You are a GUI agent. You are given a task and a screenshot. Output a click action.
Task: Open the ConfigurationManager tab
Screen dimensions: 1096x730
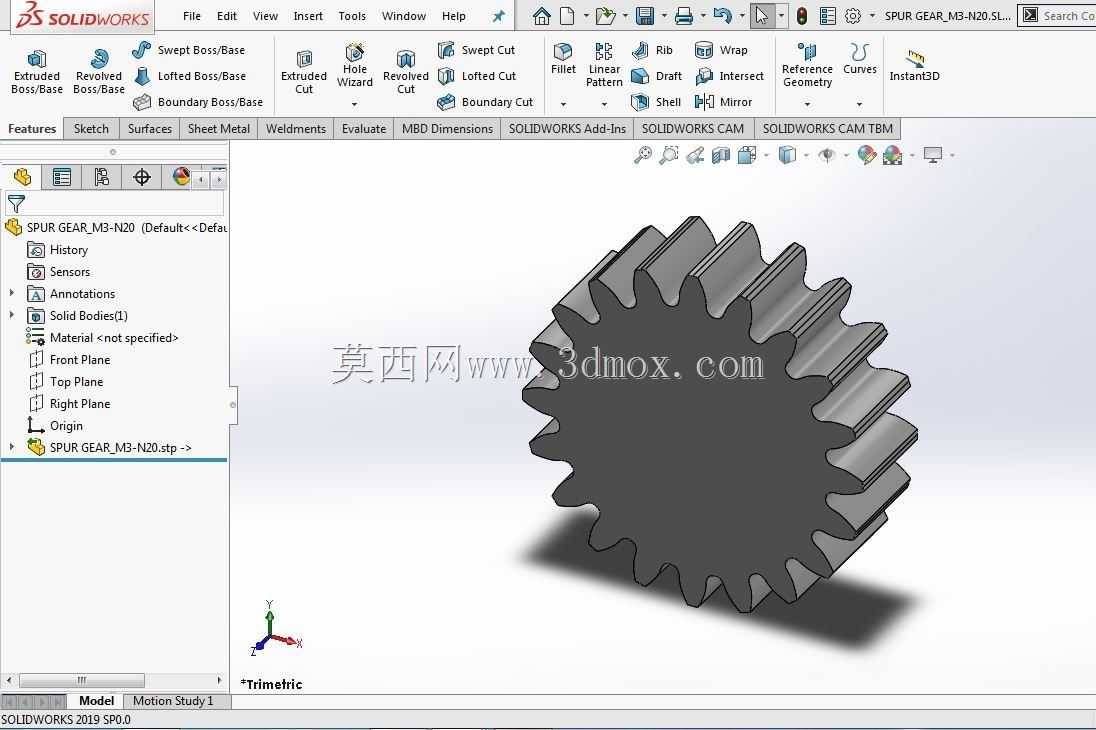[101, 177]
